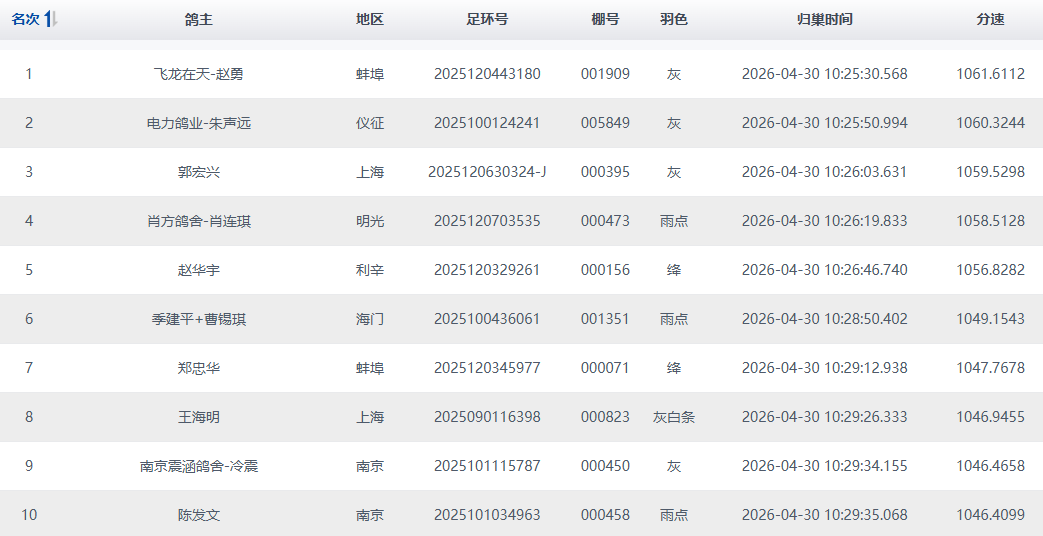Click owner name 郭宏兴

click(x=198, y=172)
